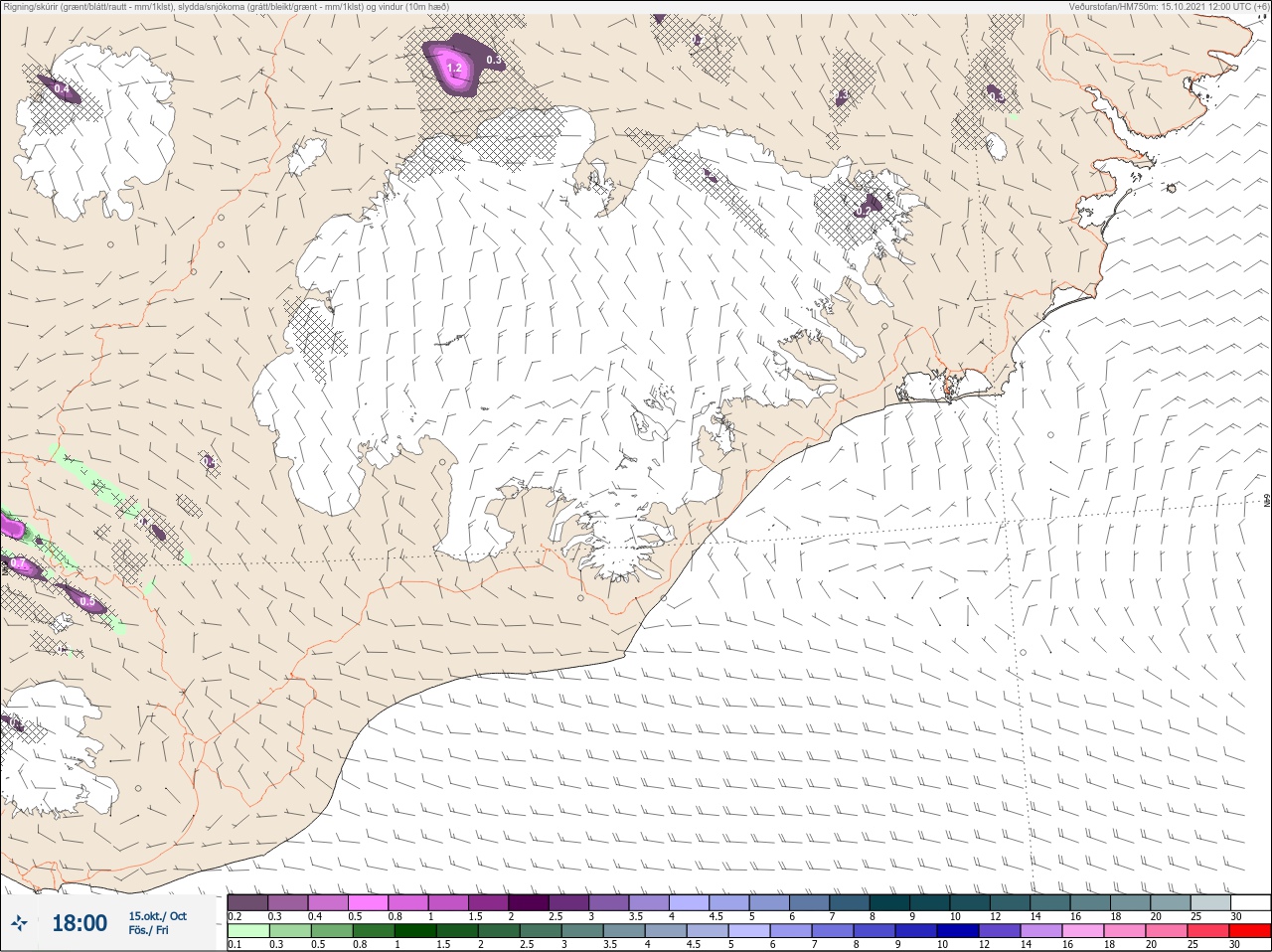
Task: Pick the slate blue 4 swatch in lower legend
Action: click(666, 931)
